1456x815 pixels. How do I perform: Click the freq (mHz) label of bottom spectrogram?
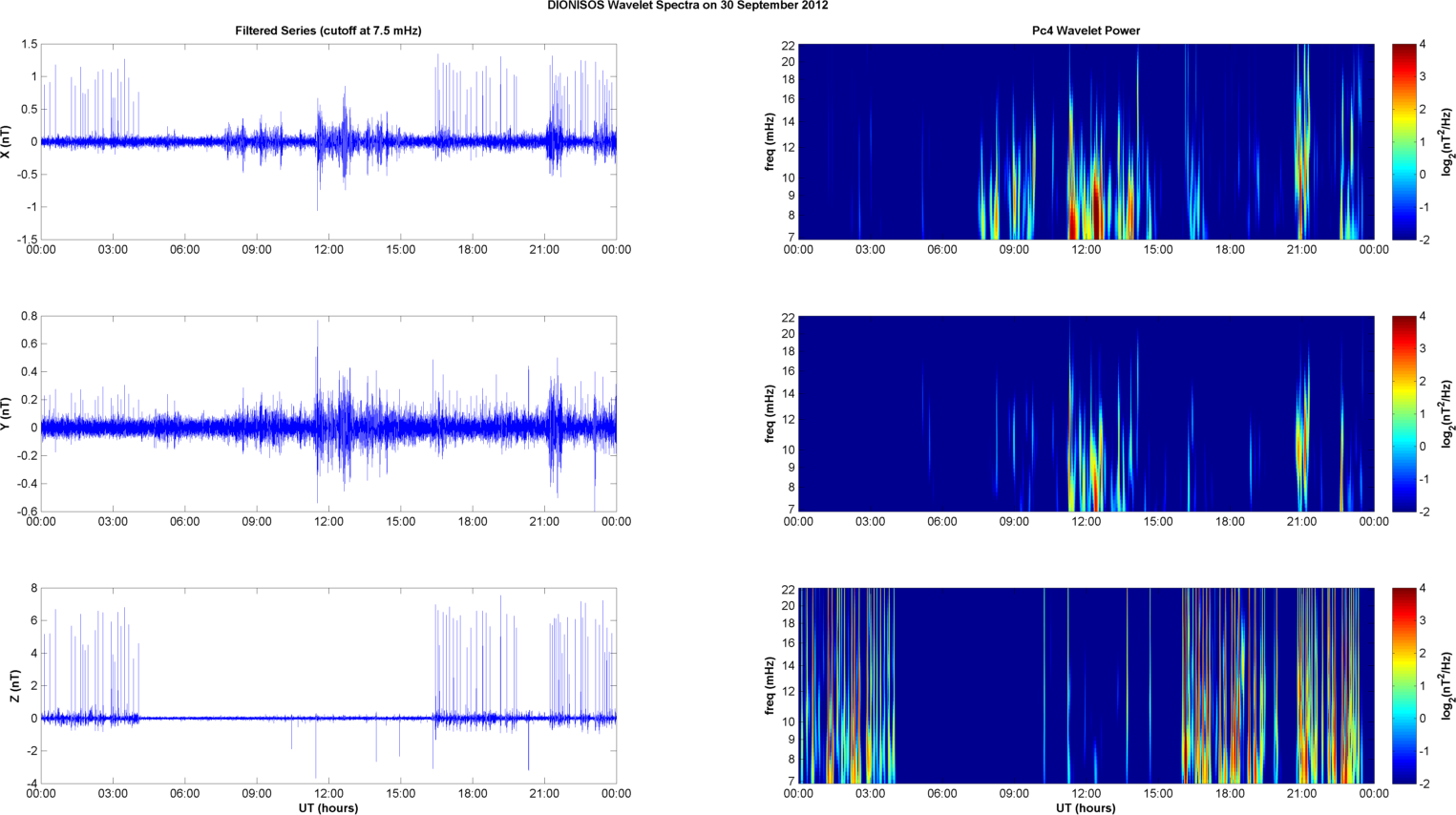tap(770, 685)
